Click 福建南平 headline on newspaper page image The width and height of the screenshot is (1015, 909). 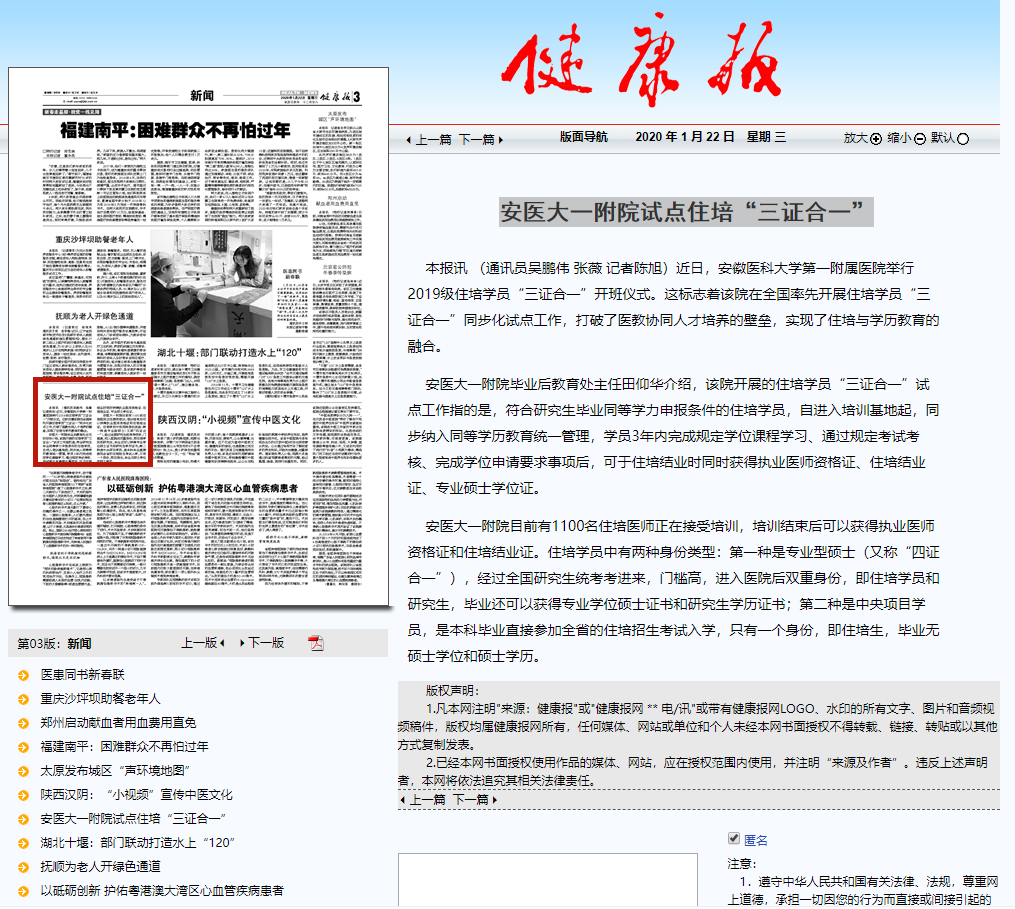[x=175, y=130]
